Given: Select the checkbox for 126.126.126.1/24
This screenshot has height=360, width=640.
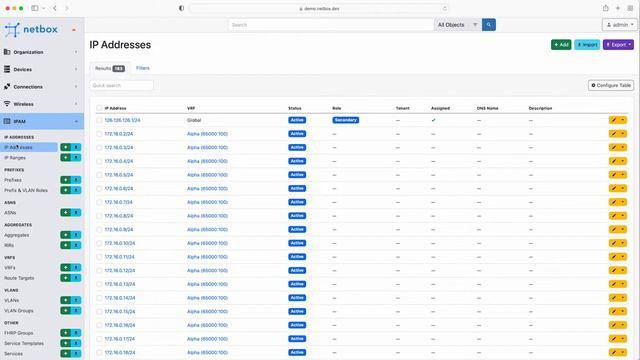Looking at the screenshot, I should tap(99, 120).
